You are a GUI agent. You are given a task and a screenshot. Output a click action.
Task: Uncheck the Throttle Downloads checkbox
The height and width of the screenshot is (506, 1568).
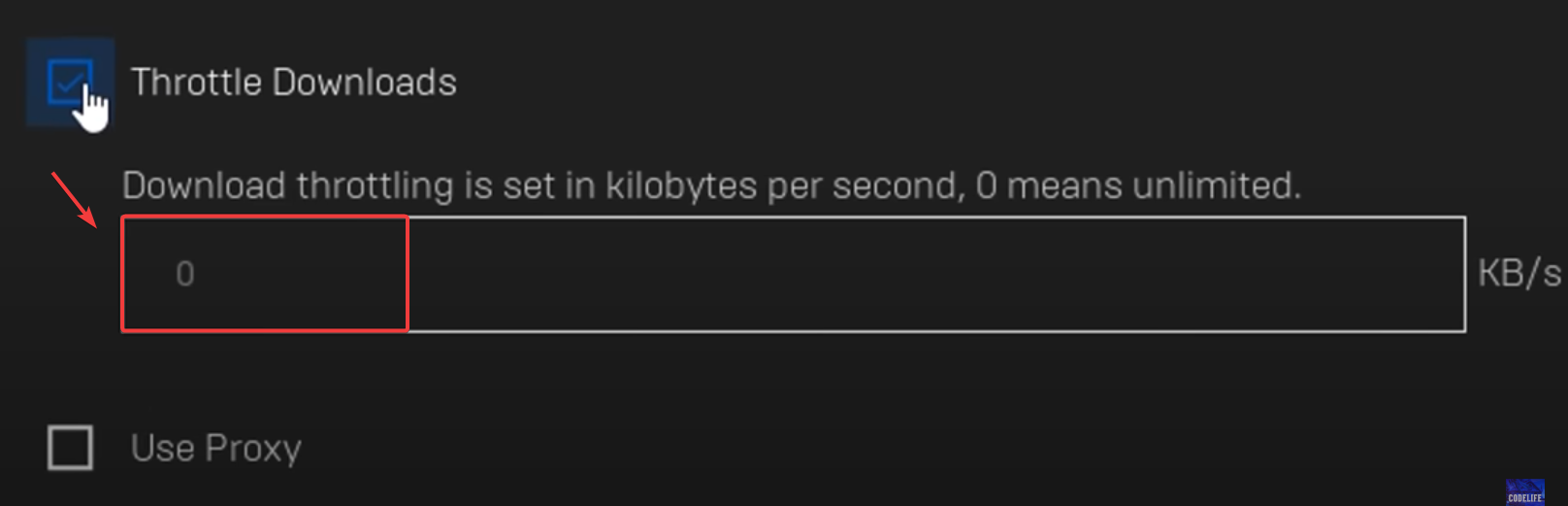coord(69,83)
